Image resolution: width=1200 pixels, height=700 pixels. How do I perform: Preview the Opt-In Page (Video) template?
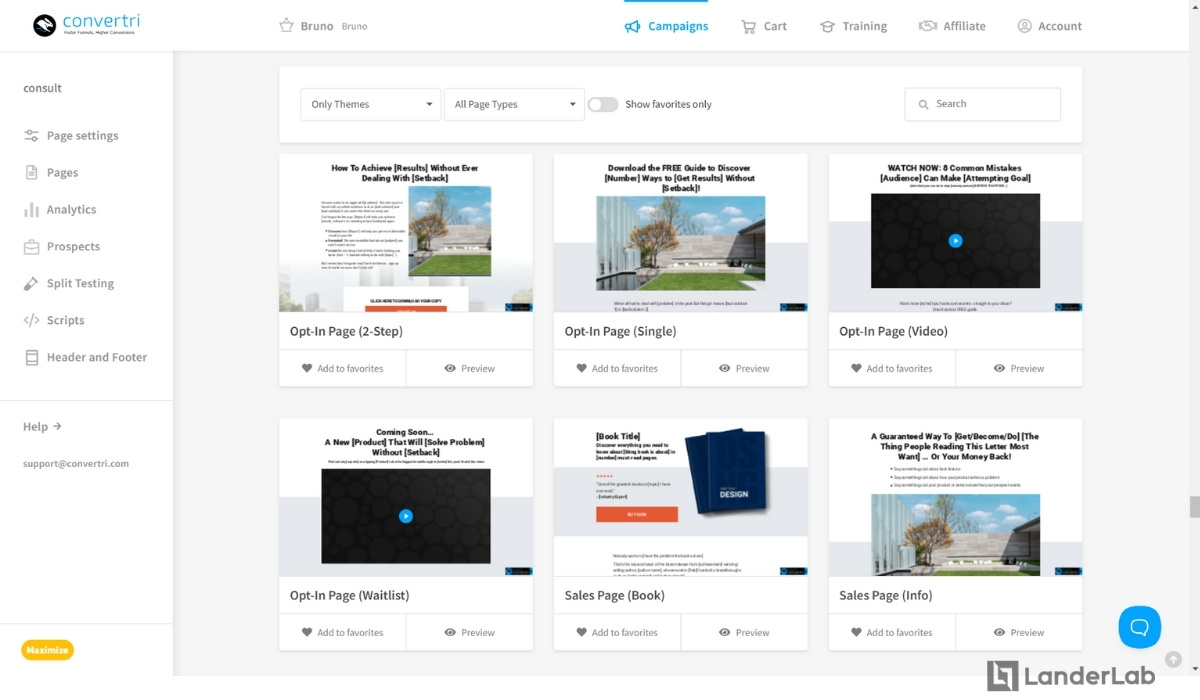[1019, 369]
